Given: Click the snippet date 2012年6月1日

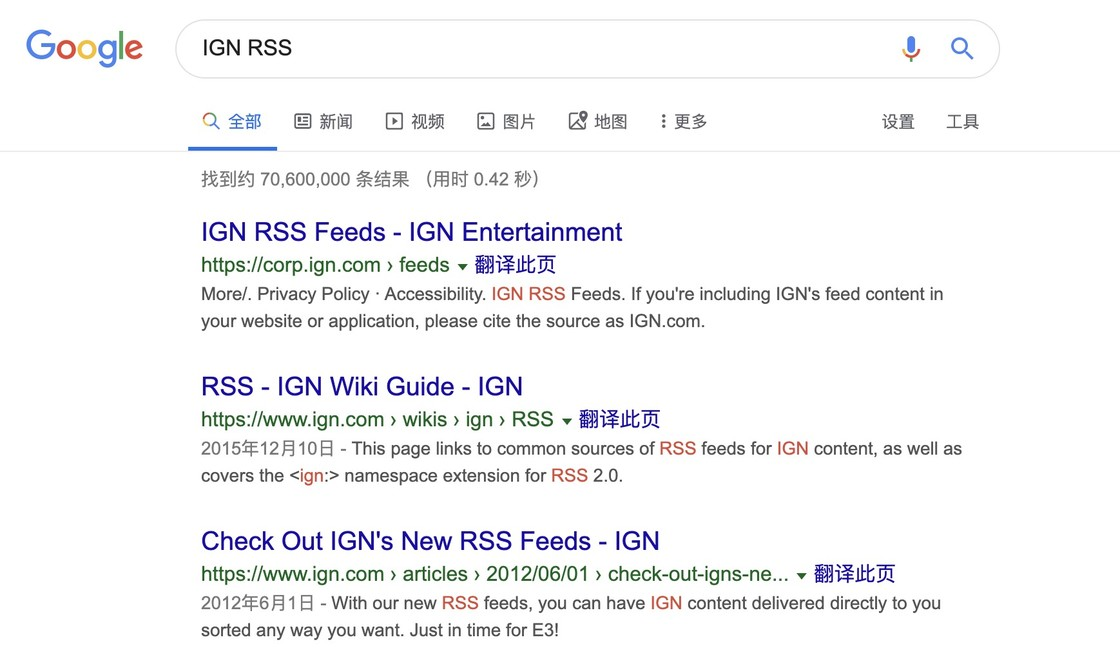Looking at the screenshot, I should click(258, 603).
